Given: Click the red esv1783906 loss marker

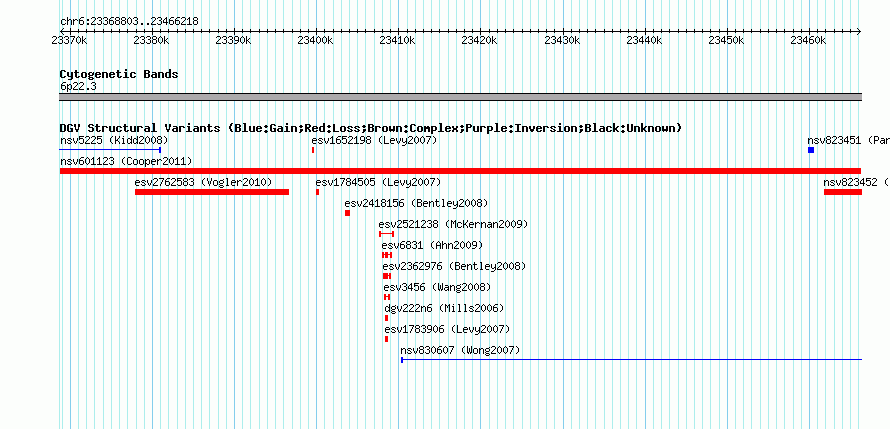Looking at the screenshot, I should pos(387,339).
